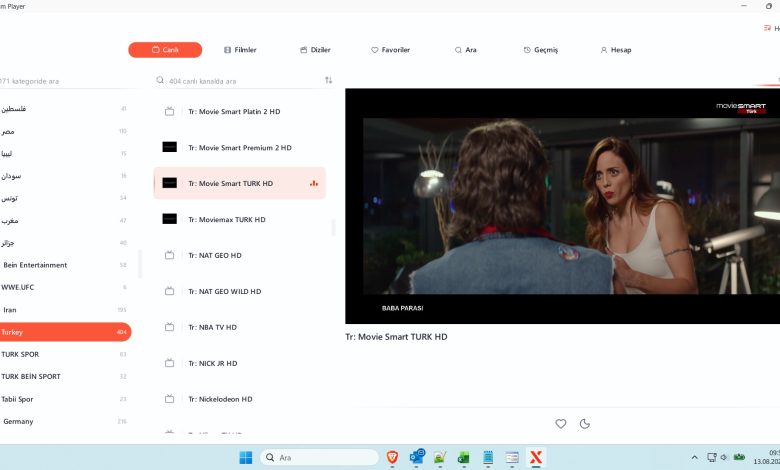Select the Canlı live button
This screenshot has width=780, height=470.
[x=165, y=50]
